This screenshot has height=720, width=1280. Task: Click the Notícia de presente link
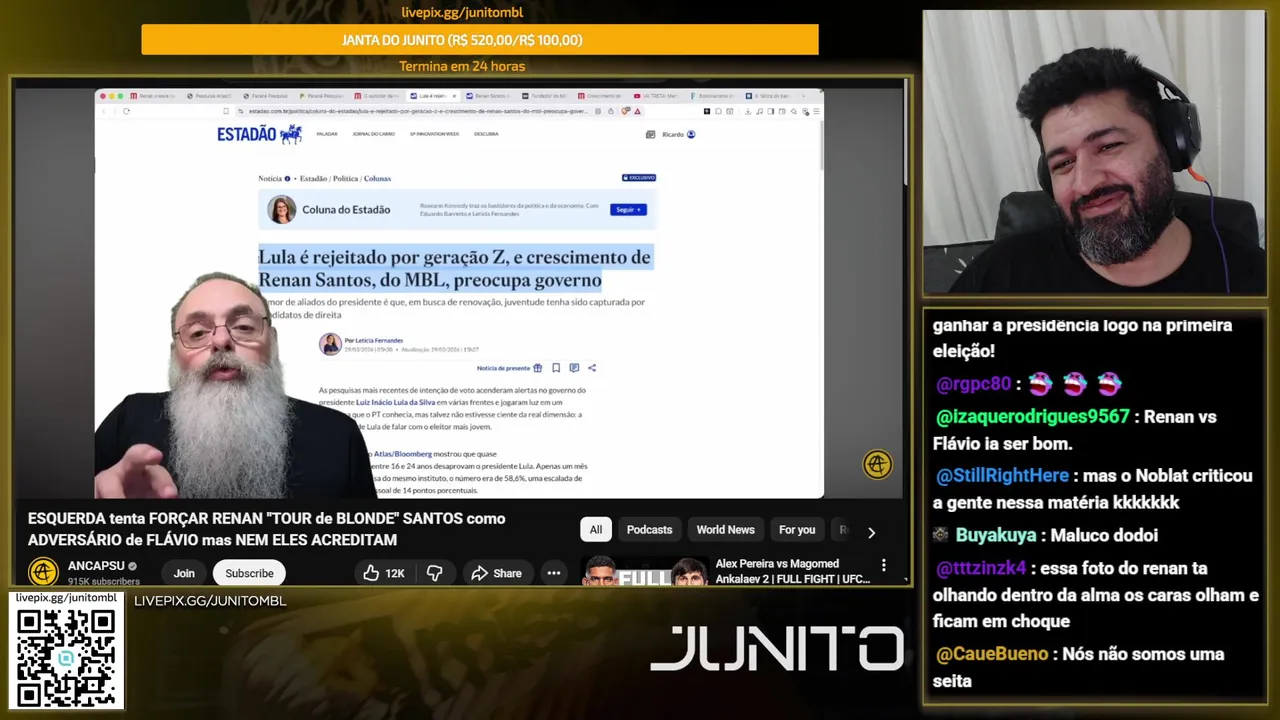(x=504, y=368)
